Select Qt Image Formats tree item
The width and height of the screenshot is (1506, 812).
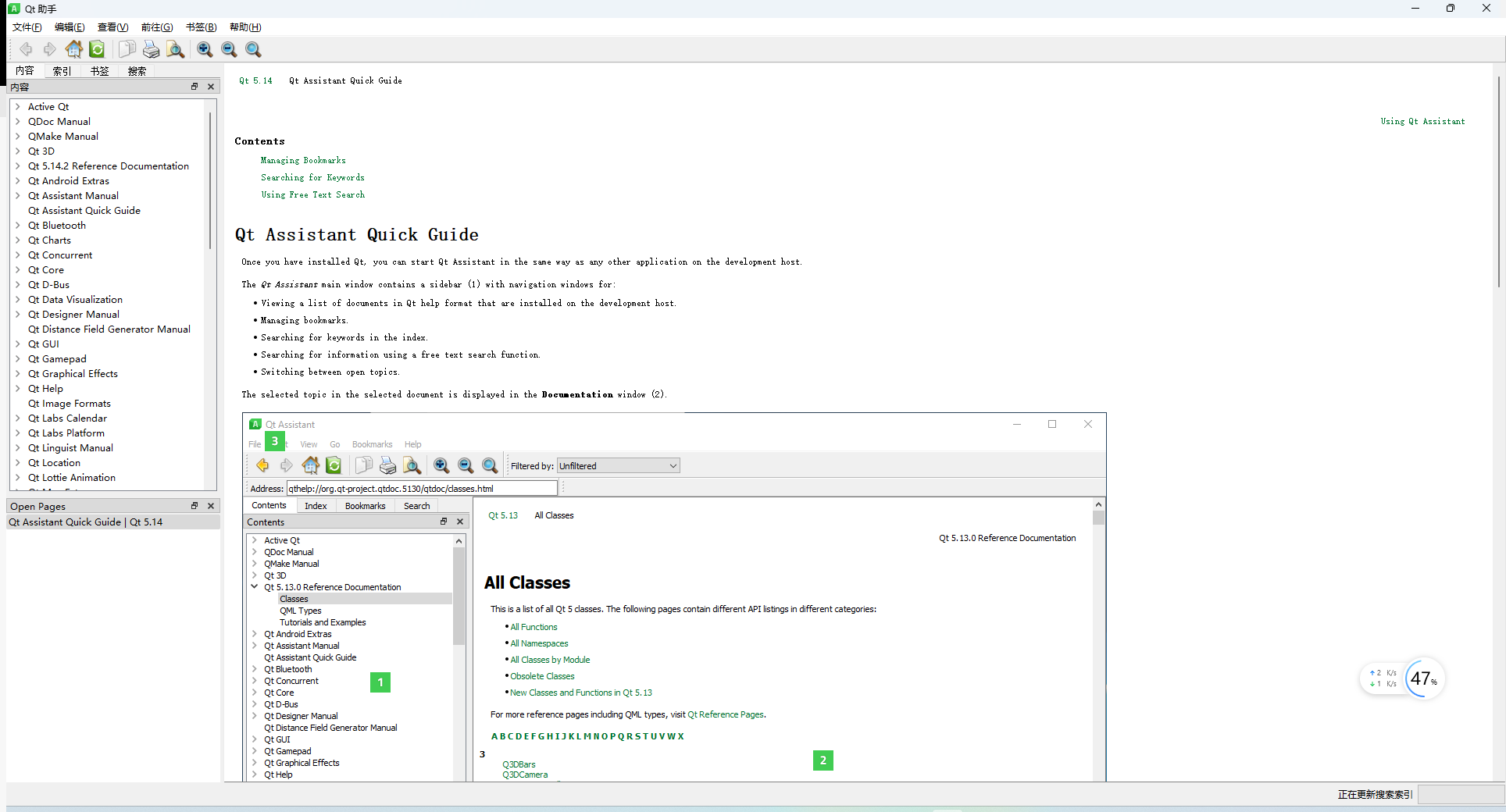coord(70,404)
